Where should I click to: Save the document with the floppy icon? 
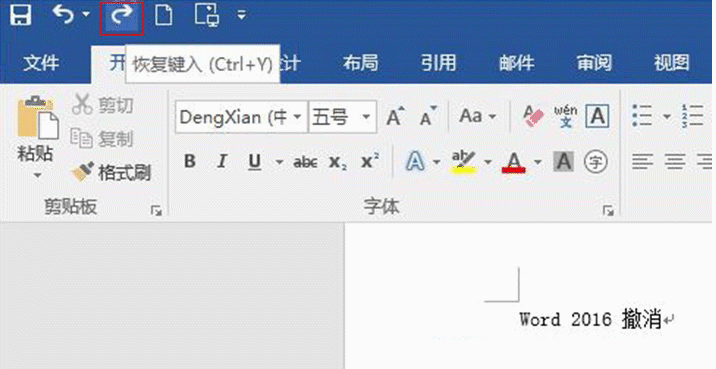point(21,15)
